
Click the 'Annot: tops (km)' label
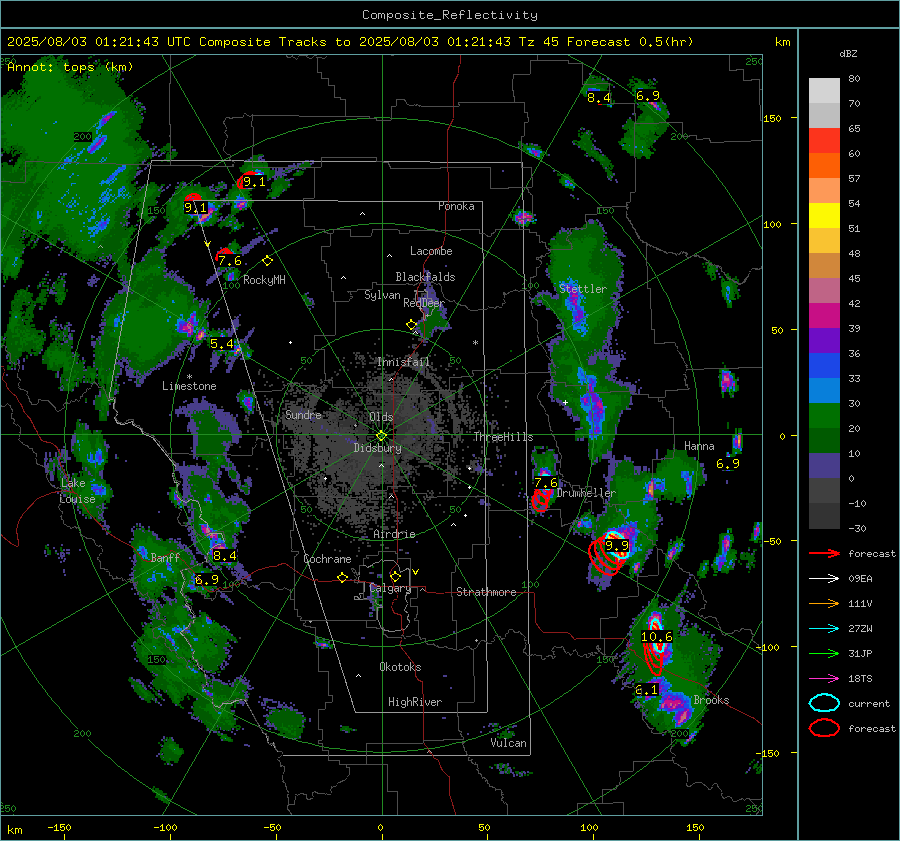[70, 67]
